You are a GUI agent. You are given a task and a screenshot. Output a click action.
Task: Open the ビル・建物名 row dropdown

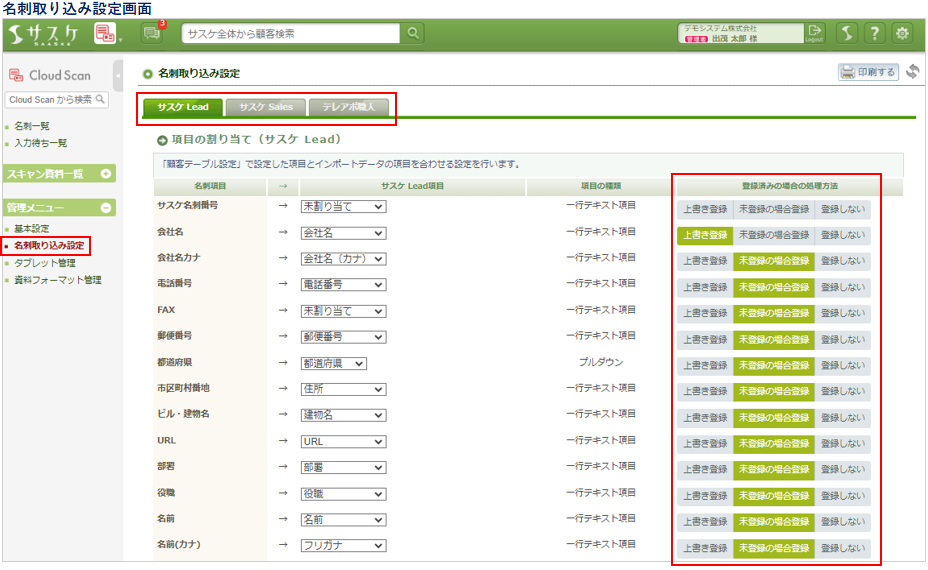click(x=343, y=416)
